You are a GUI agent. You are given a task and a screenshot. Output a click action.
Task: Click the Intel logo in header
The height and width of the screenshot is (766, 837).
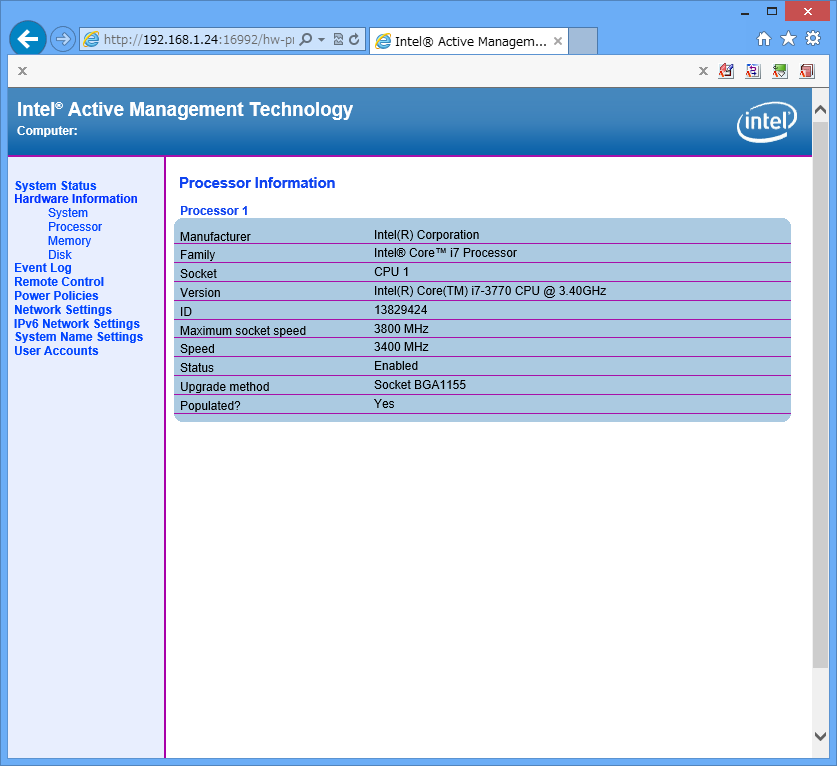[x=767, y=122]
